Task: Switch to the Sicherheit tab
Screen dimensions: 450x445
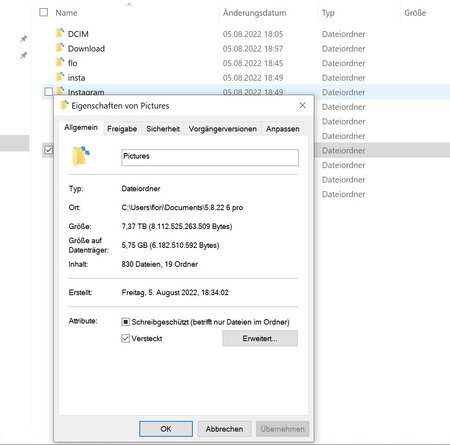Action: [163, 129]
